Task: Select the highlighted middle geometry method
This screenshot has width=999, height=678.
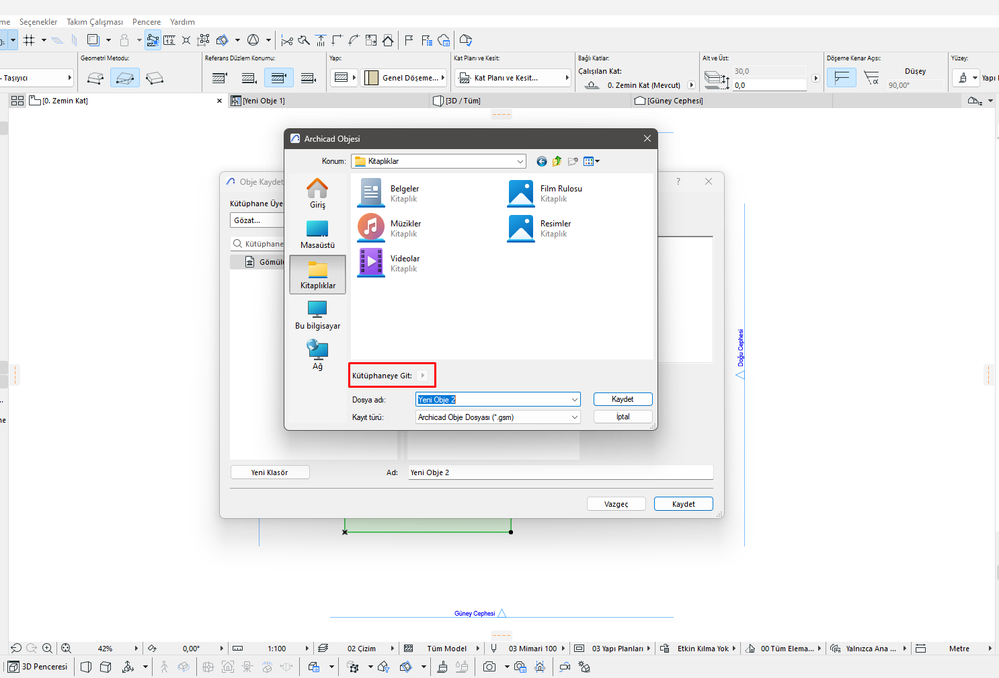Action: (x=125, y=78)
